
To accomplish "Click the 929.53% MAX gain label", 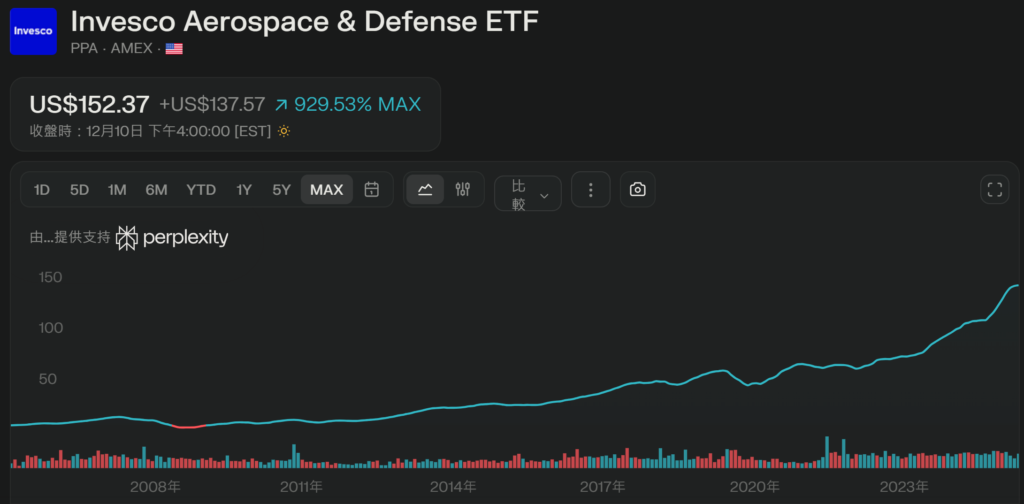I will [348, 104].
